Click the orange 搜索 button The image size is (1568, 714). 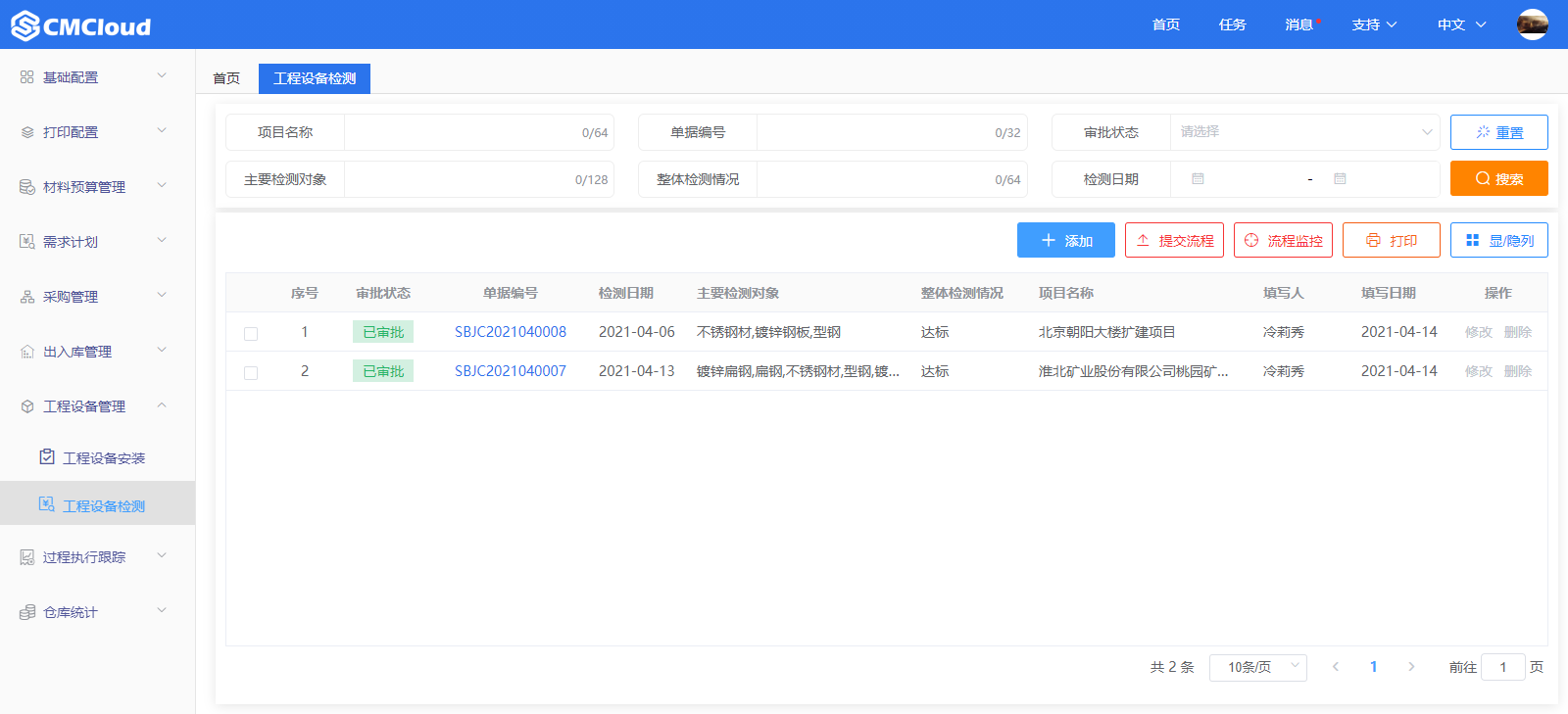1499,178
